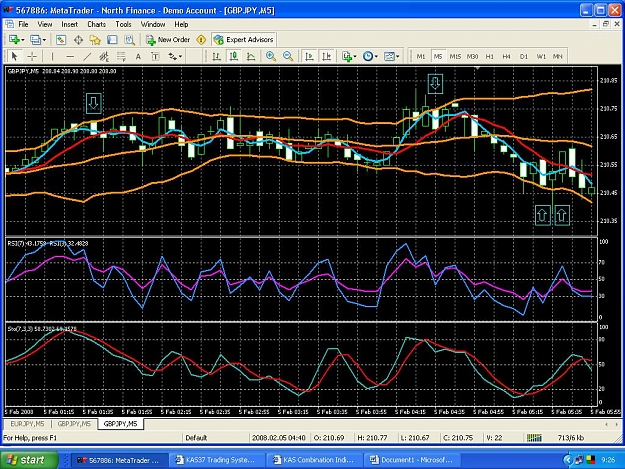Open the Tools menu
Screen dimensions: 625x469
pos(123,24)
